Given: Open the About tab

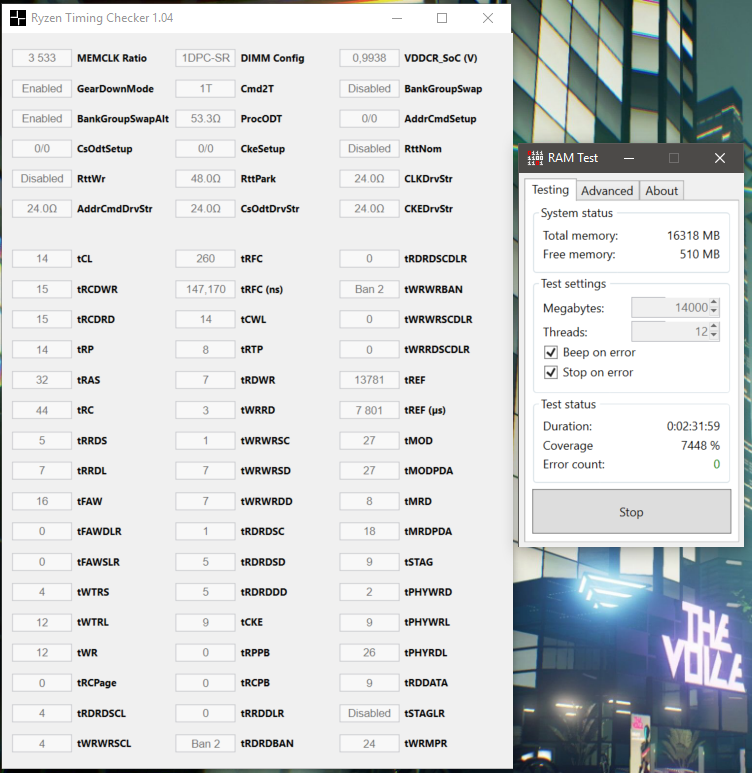Looking at the screenshot, I should (662, 191).
